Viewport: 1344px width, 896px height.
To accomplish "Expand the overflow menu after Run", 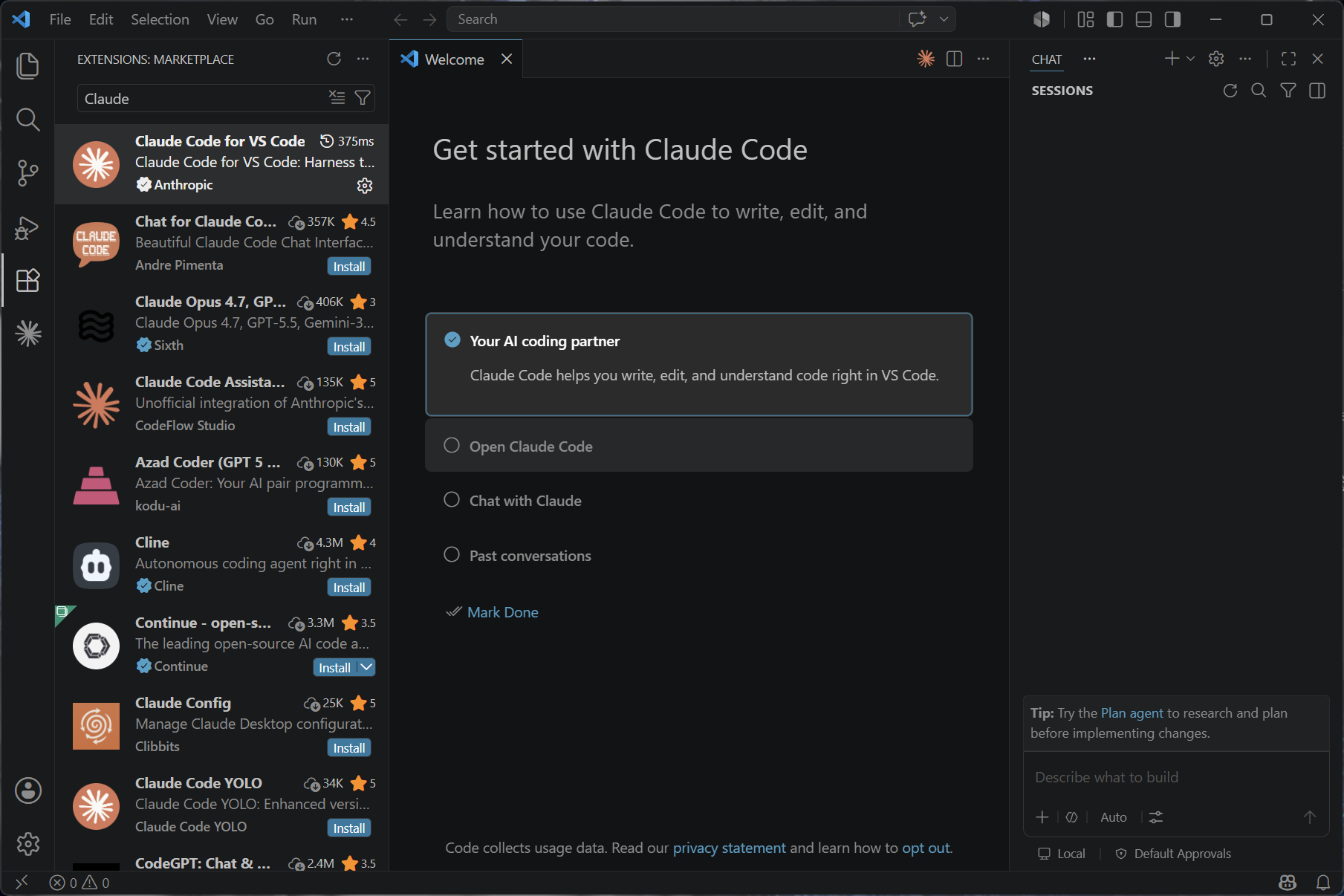I will pos(347,19).
